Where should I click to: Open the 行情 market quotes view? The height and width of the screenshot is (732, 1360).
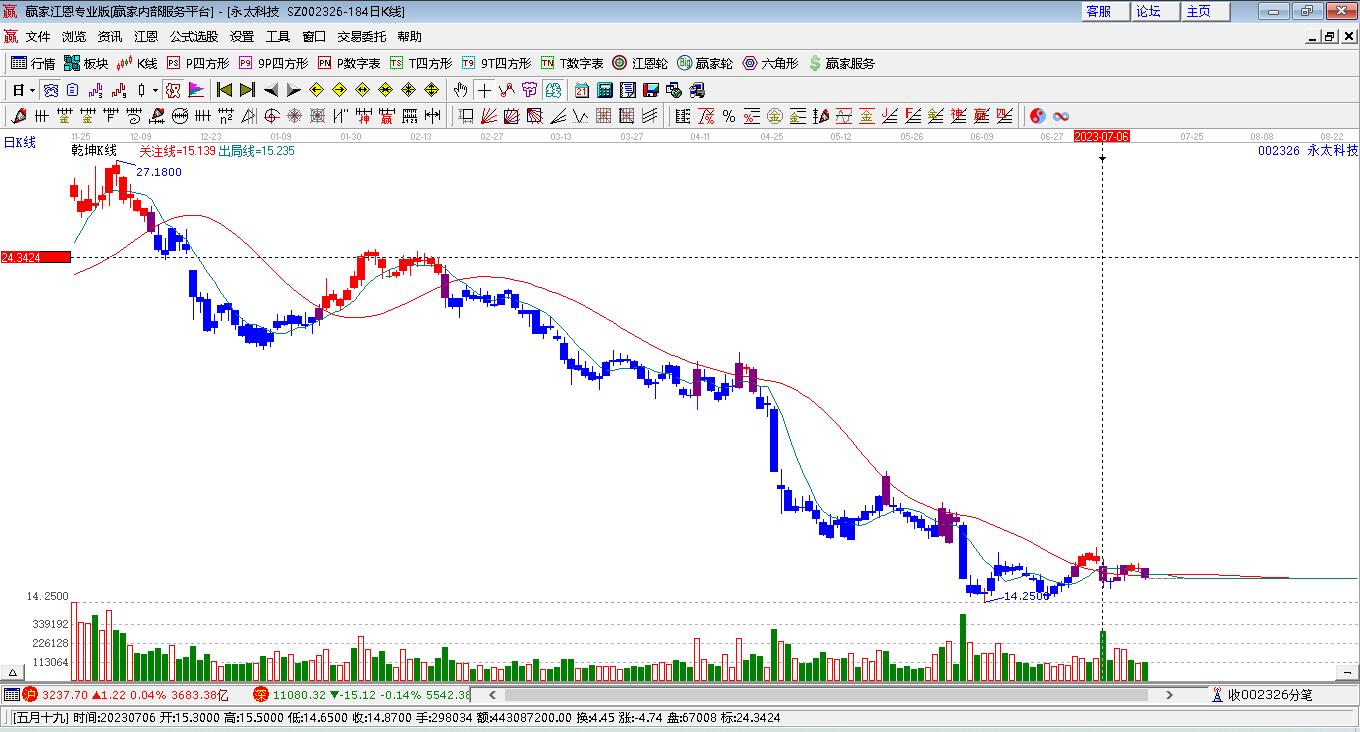coord(33,63)
